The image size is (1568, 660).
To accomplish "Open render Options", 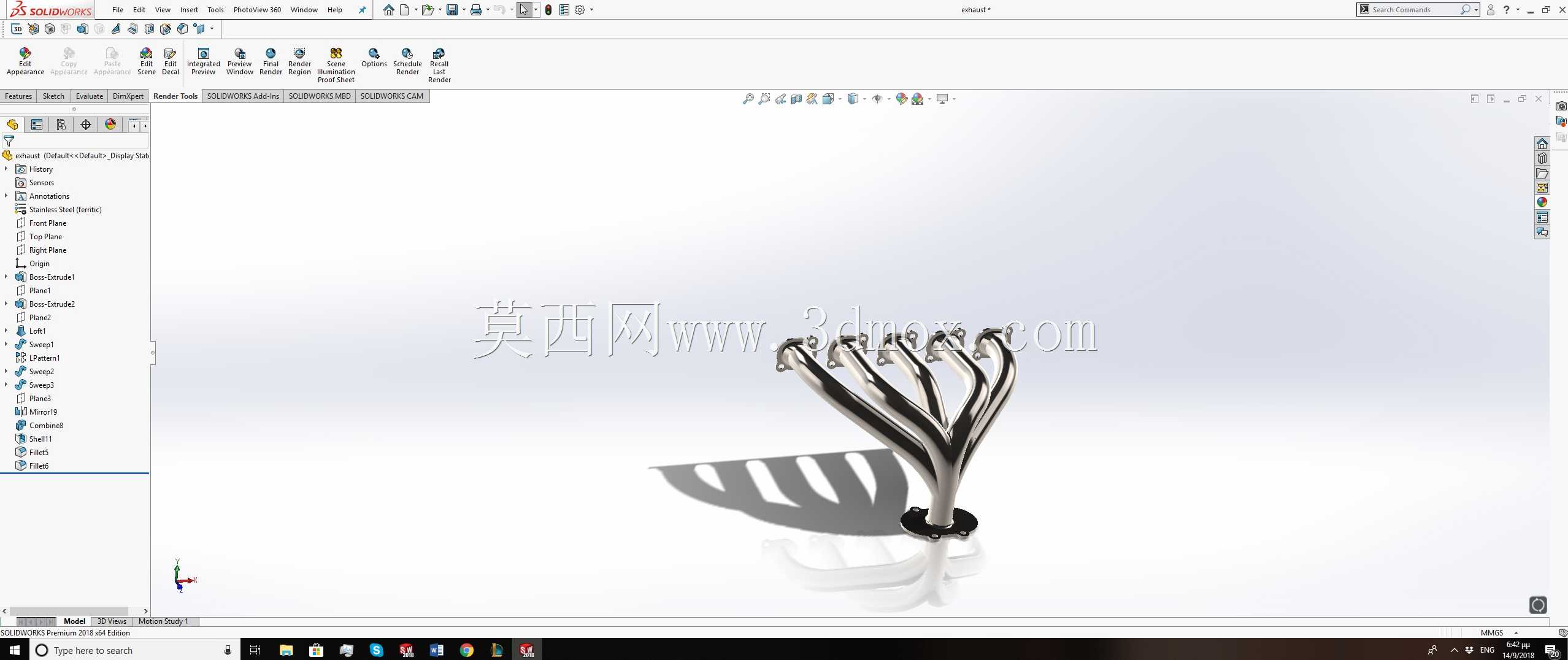I will 374,58.
